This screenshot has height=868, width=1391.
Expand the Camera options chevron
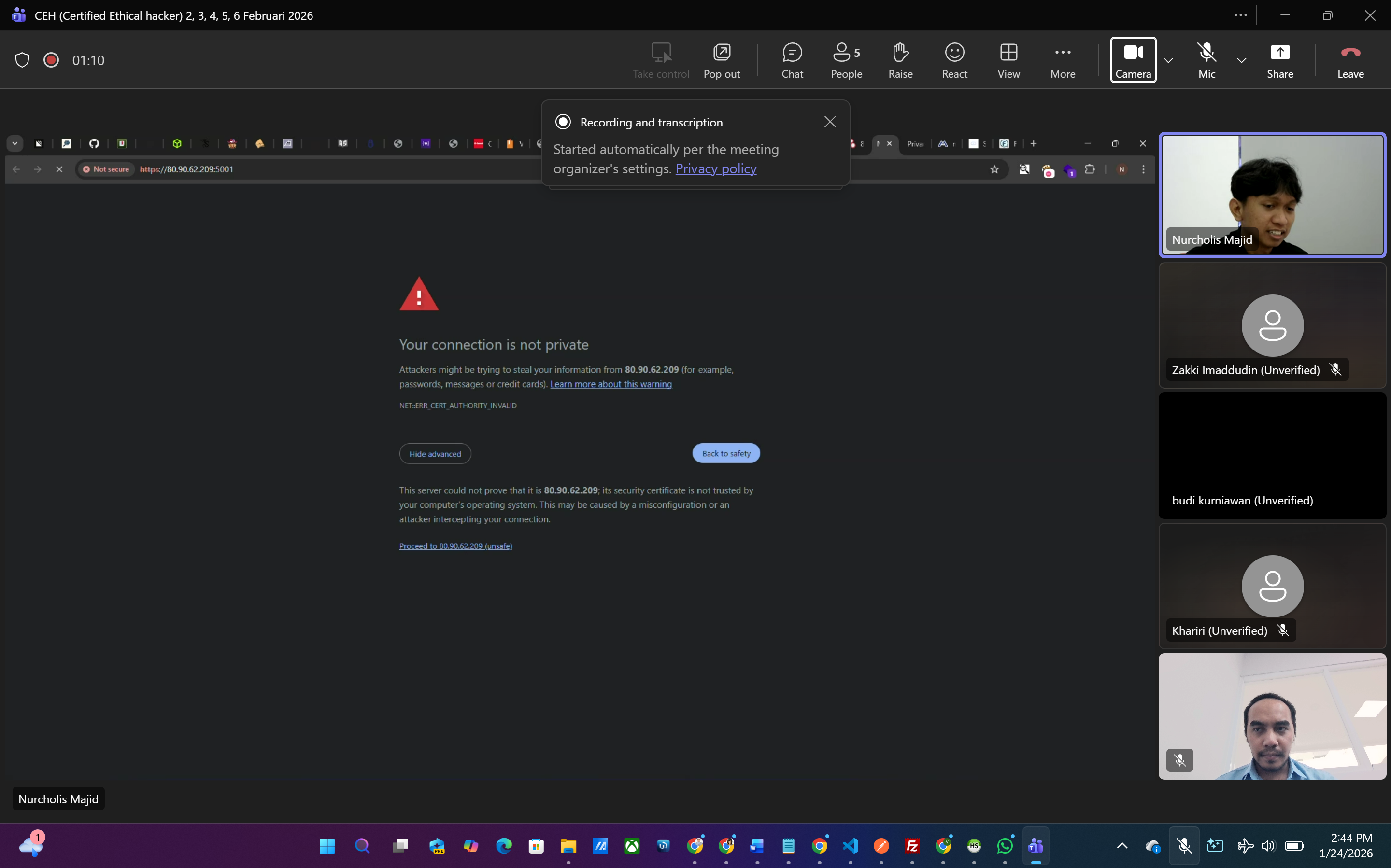(x=1167, y=60)
